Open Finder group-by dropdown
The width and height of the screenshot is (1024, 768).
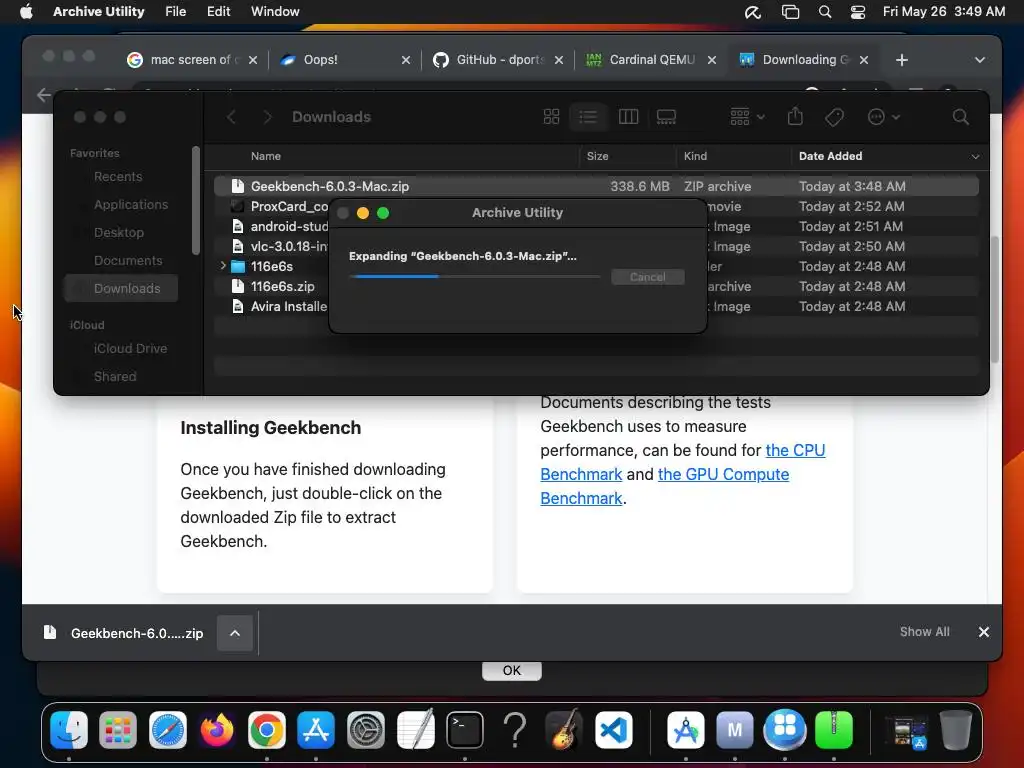pyautogui.click(x=747, y=117)
